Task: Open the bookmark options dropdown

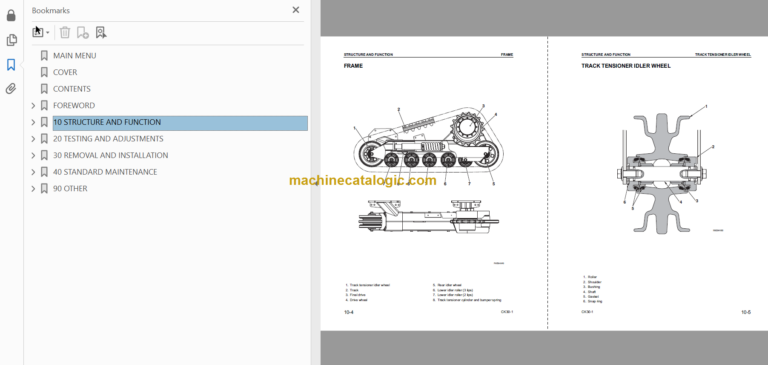Action: 41,32
